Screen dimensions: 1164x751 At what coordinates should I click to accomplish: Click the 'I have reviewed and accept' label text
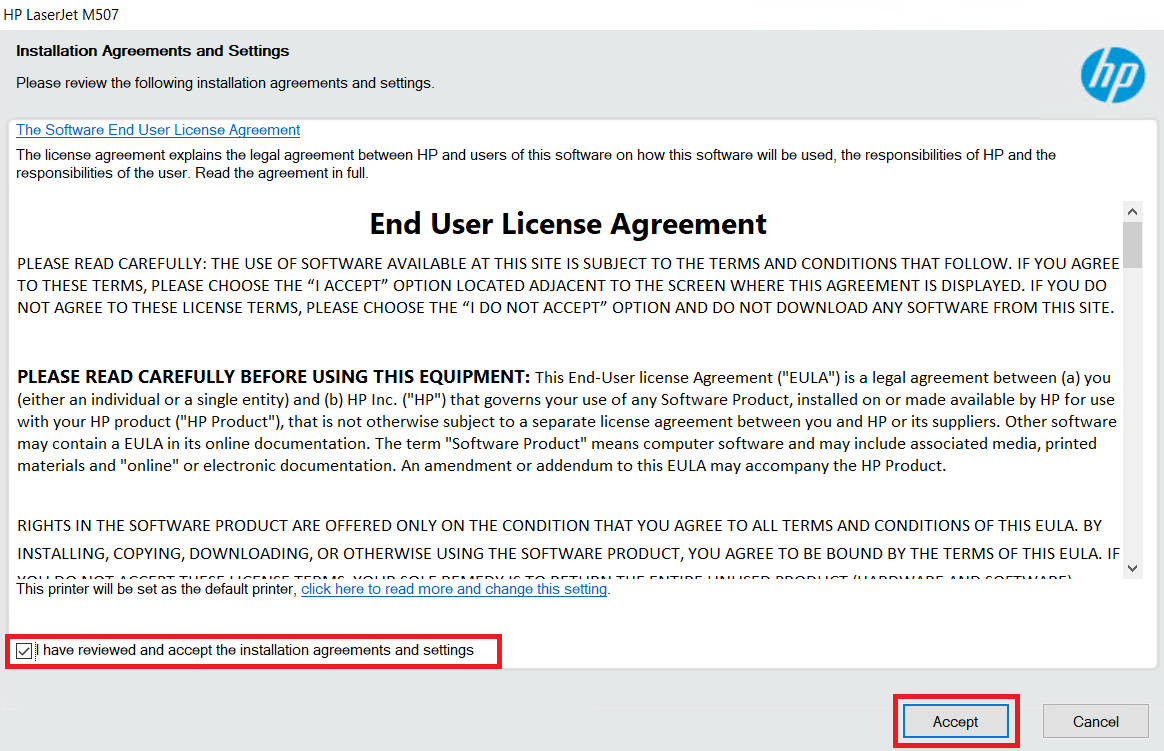255,650
